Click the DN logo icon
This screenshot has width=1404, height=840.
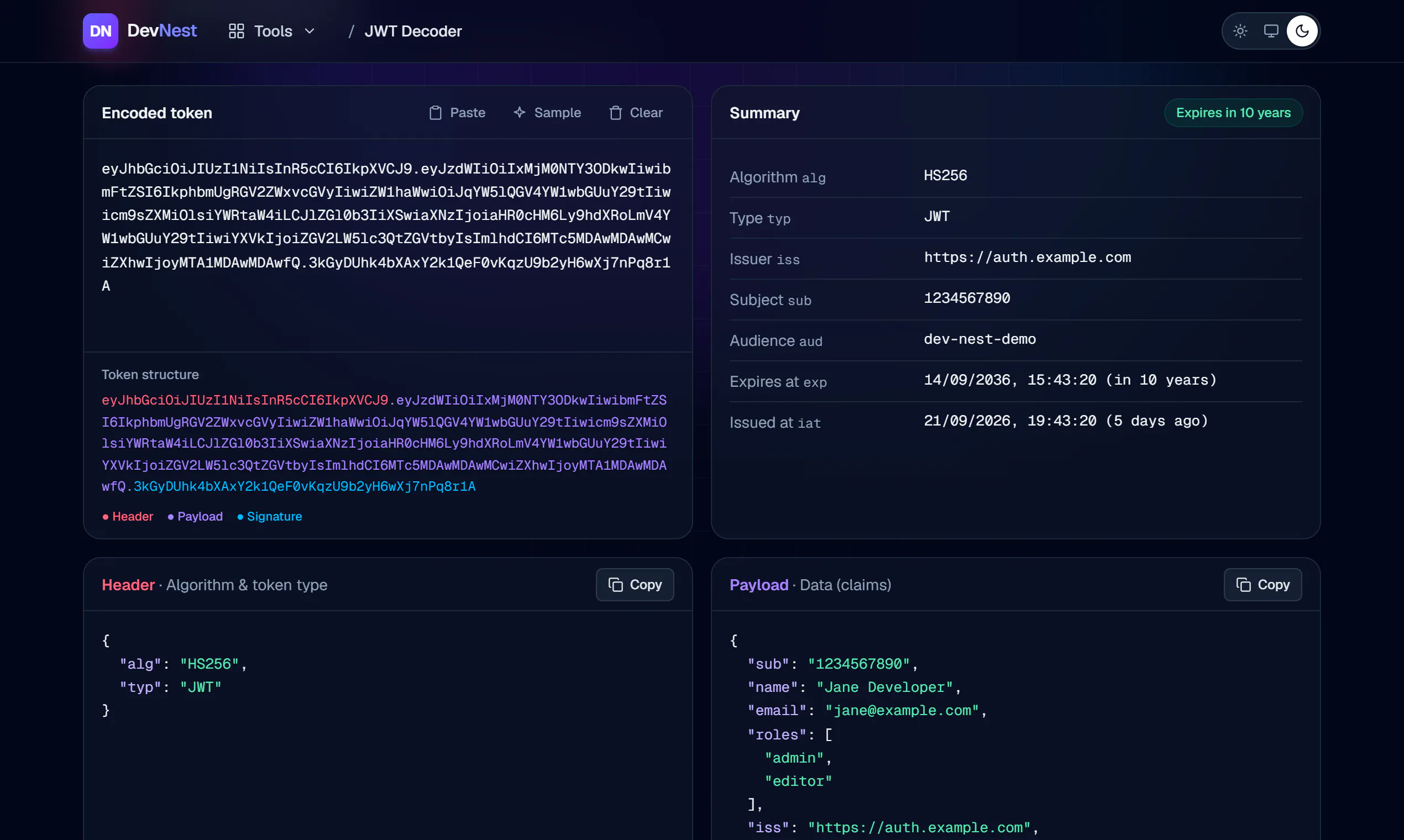pos(100,31)
